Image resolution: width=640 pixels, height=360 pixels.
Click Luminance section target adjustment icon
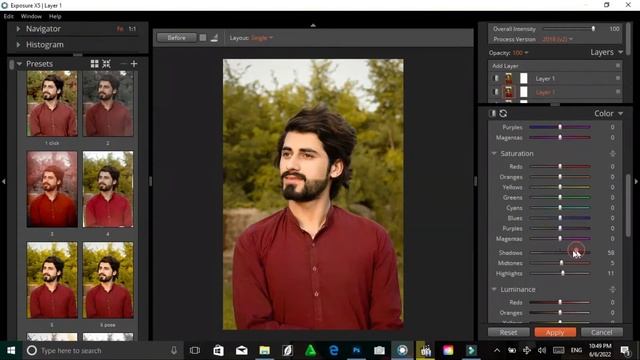coord(612,289)
